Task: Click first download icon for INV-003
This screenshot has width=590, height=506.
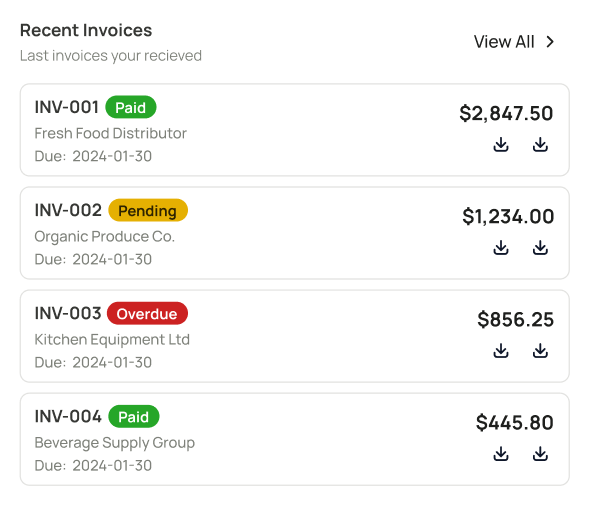Action: point(501,351)
